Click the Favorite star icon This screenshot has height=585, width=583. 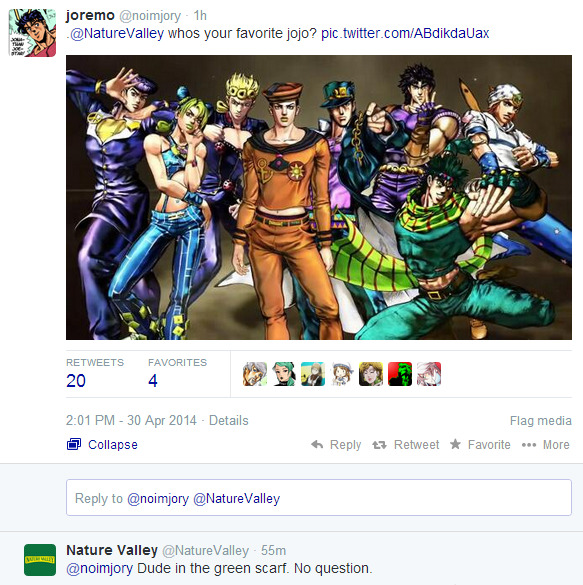pos(455,444)
